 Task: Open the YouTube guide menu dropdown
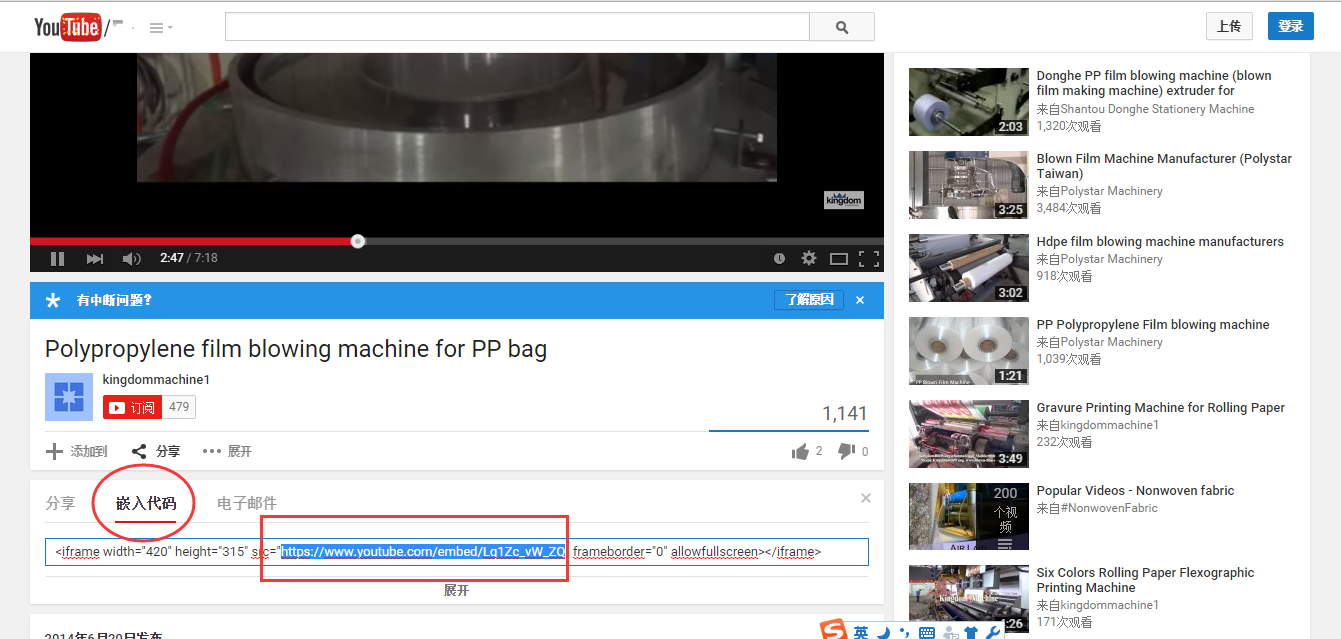[160, 28]
